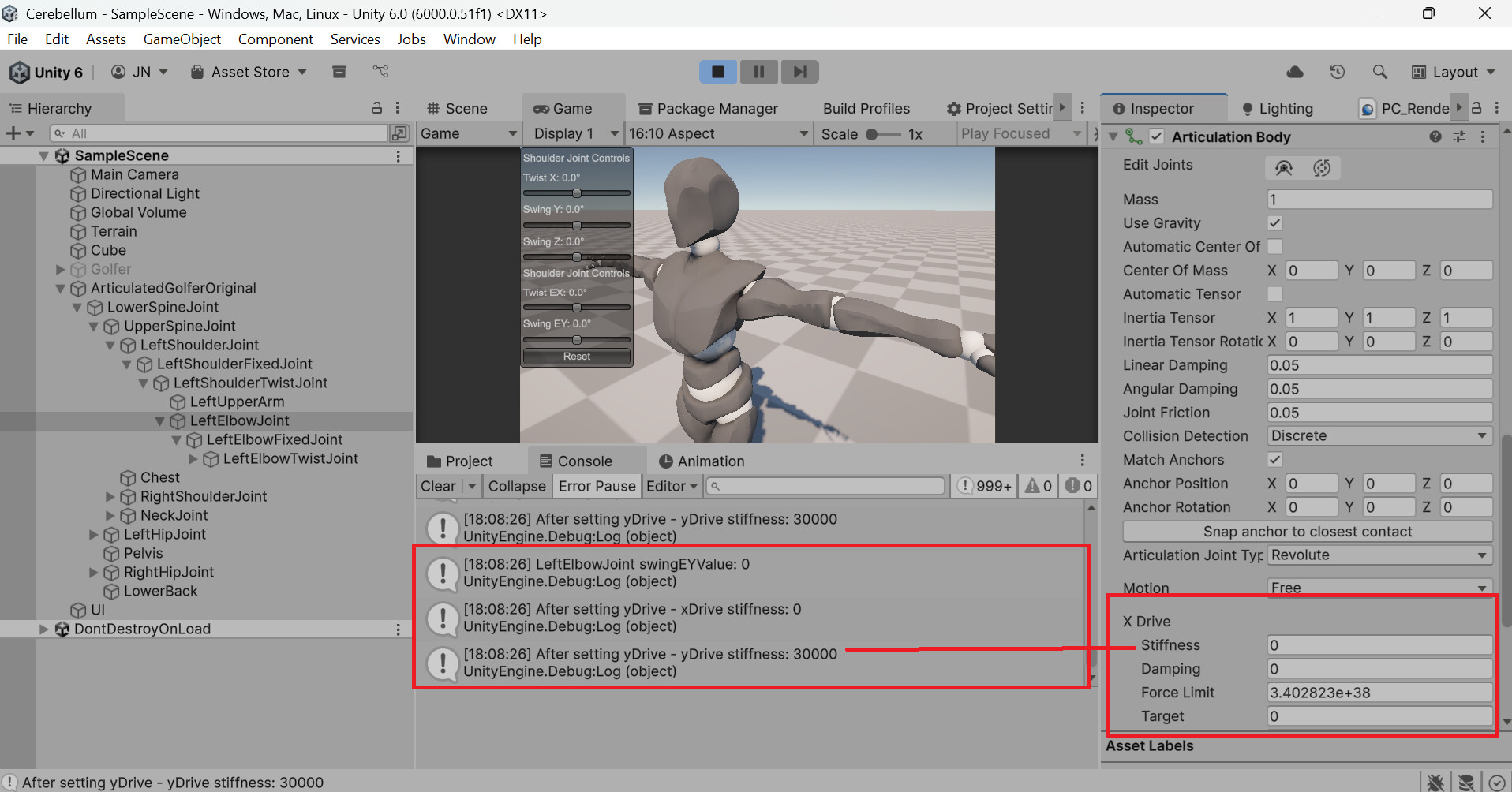The width and height of the screenshot is (1512, 792).
Task: Open the Motion dropdown set to Free
Action: click(1378, 588)
